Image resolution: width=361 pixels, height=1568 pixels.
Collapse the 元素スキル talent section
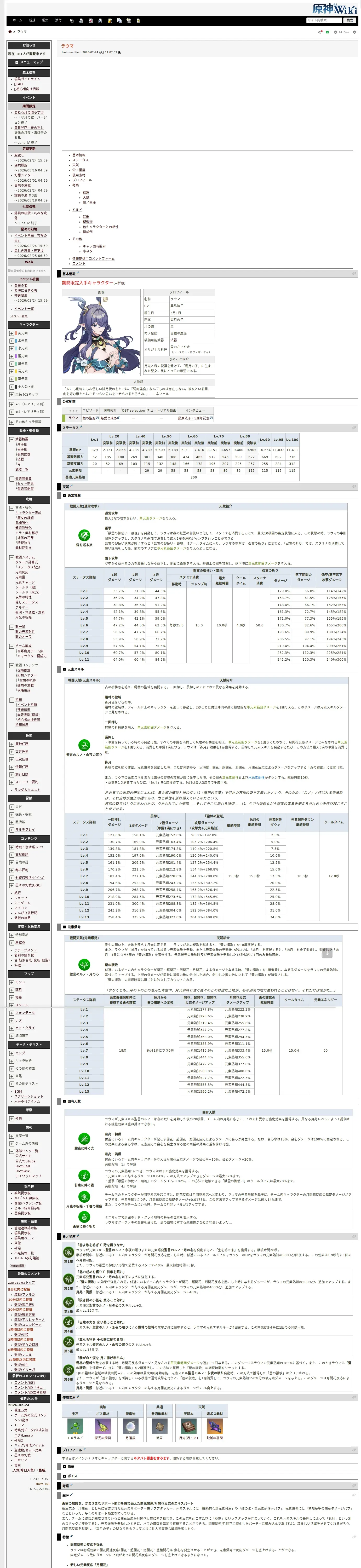pyautogui.click(x=65, y=670)
